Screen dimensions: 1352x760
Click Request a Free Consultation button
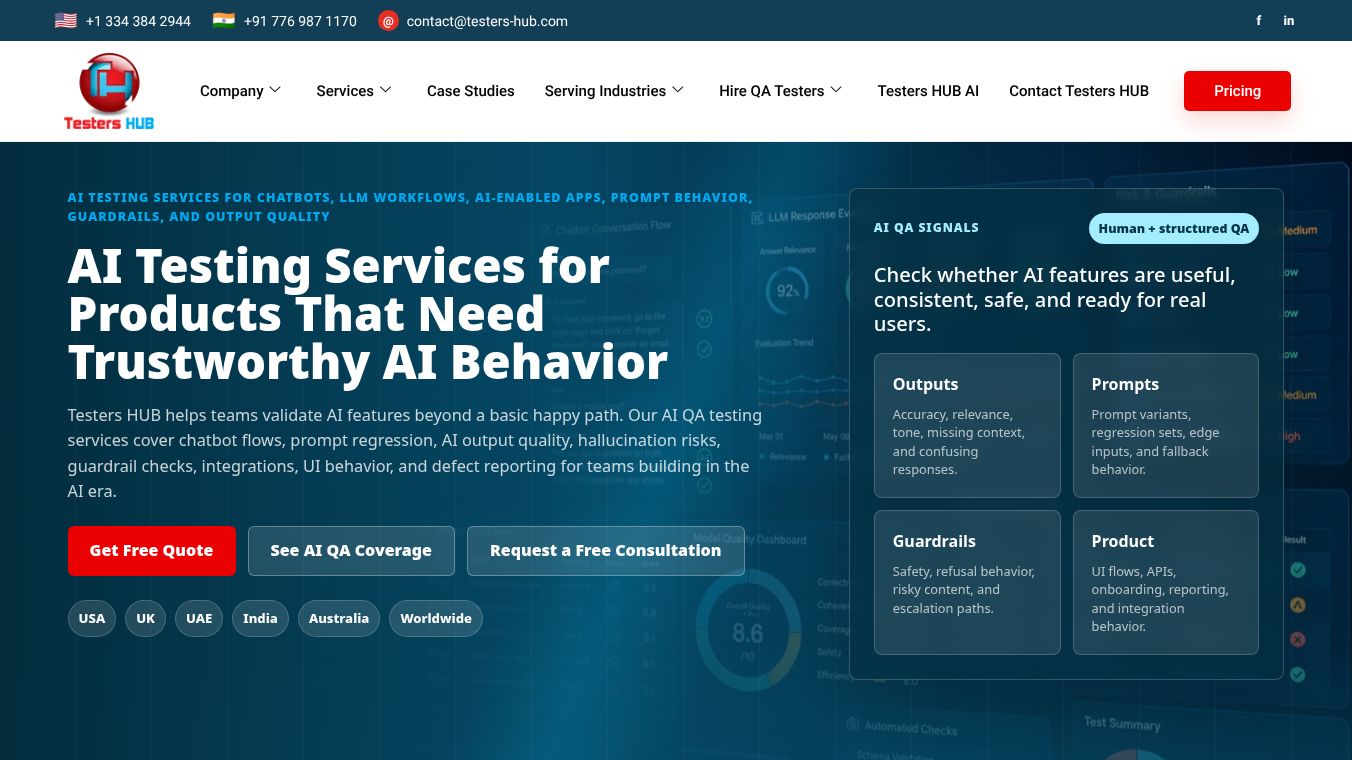606,551
